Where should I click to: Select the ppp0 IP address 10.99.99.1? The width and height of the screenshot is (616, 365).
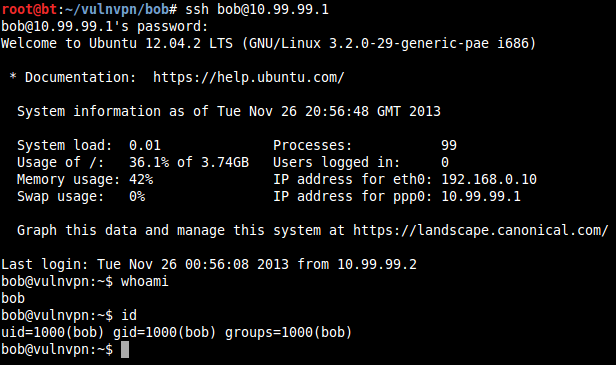tap(481, 196)
